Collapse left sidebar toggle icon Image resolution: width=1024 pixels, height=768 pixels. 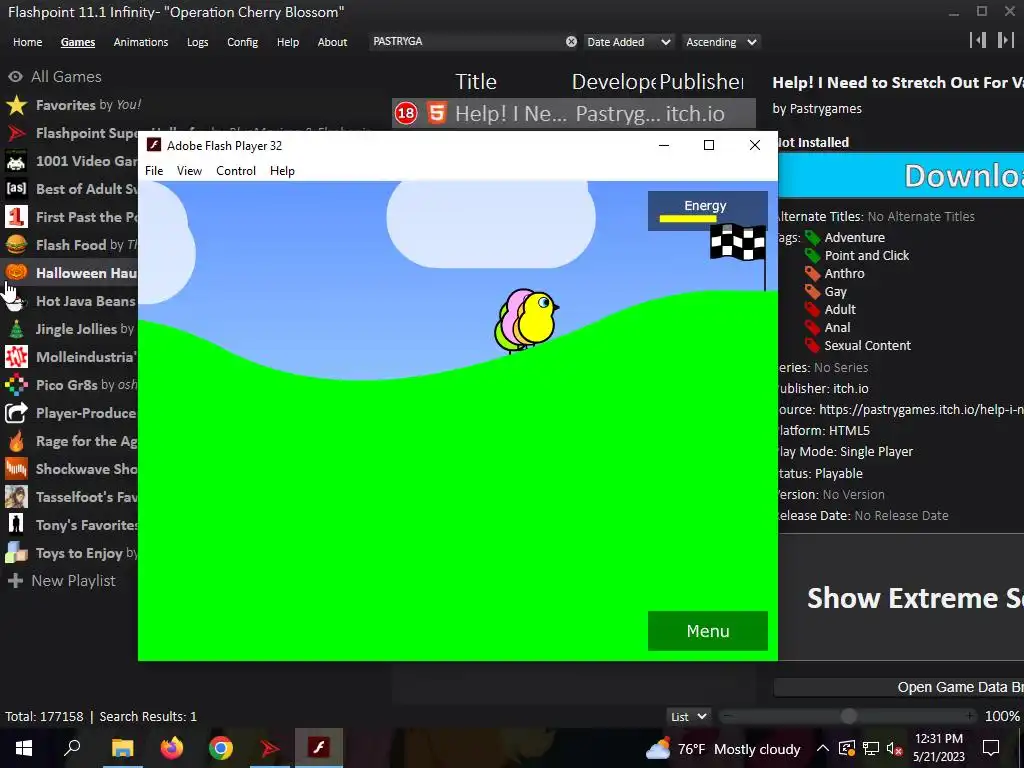click(978, 40)
